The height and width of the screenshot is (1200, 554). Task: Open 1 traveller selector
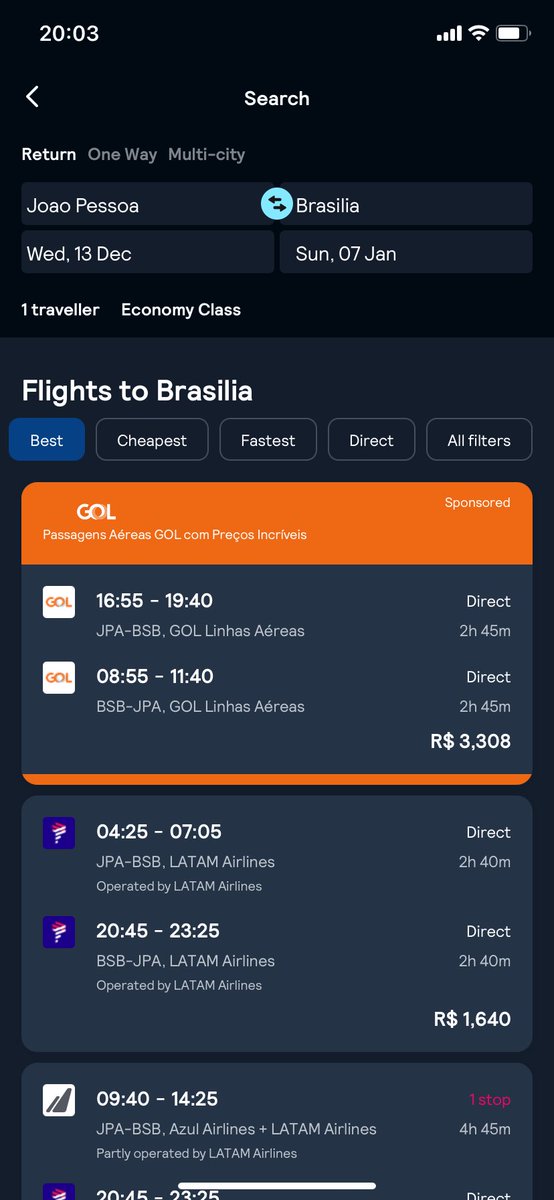tap(61, 309)
